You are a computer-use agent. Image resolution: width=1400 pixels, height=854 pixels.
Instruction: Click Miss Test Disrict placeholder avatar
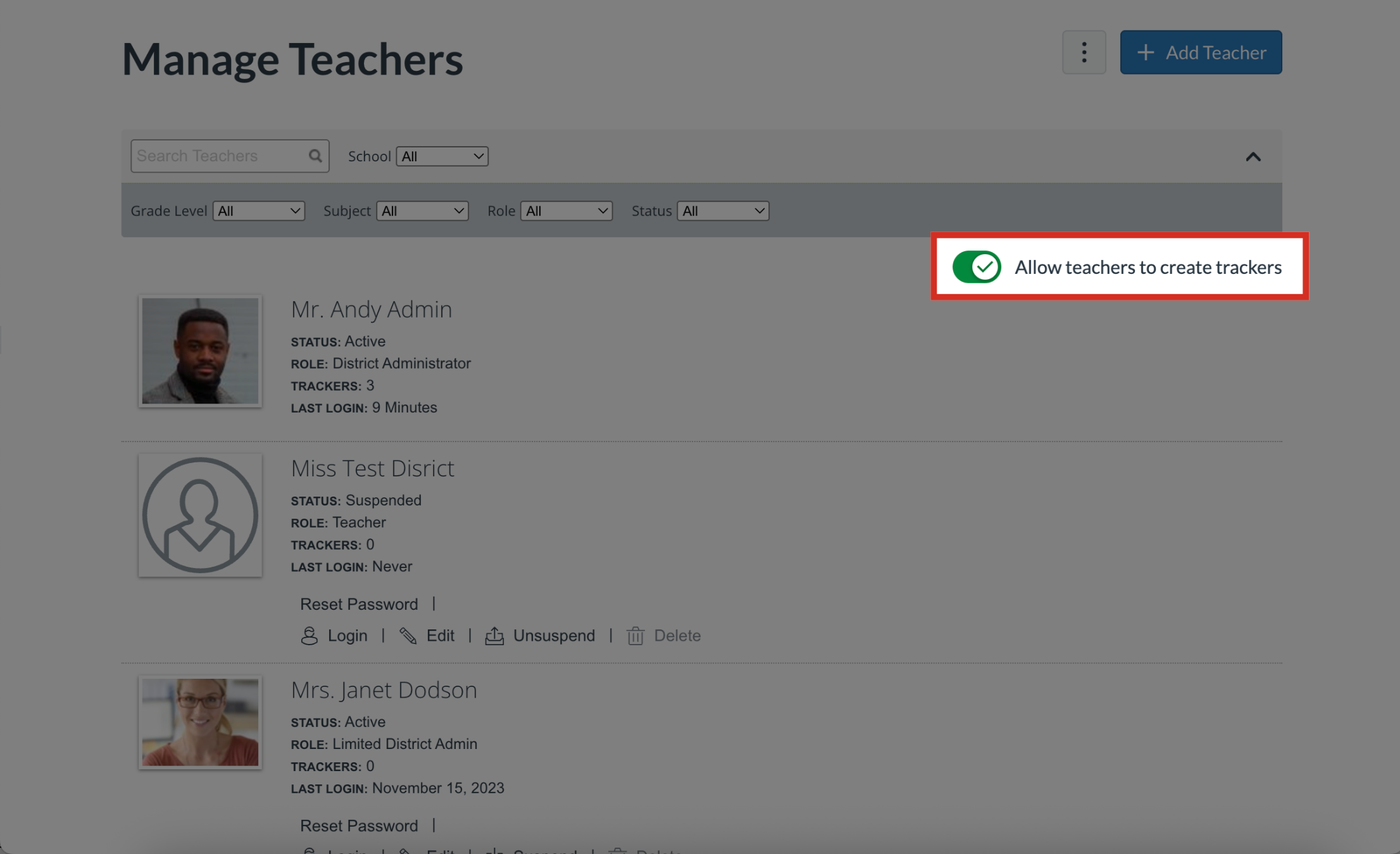(x=200, y=515)
